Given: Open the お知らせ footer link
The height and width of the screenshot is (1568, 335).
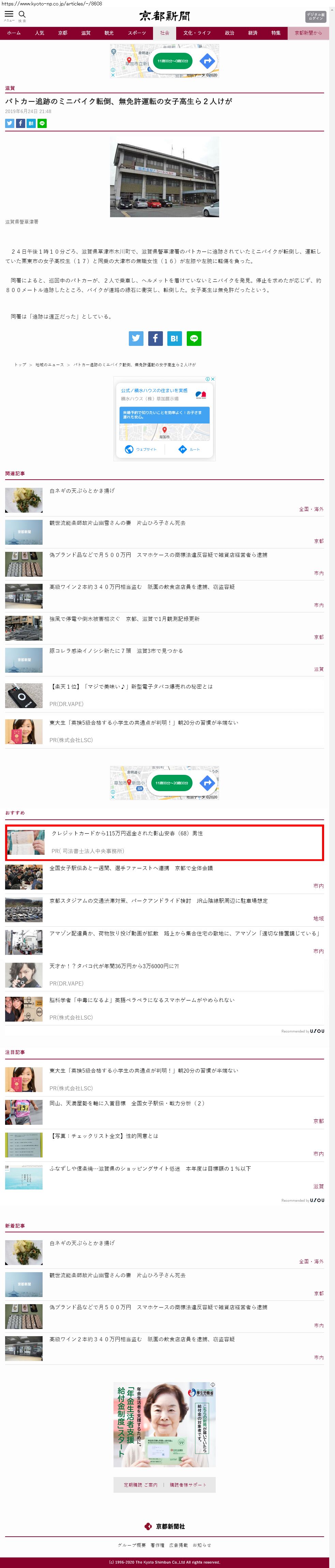Looking at the screenshot, I should 202,1545.
